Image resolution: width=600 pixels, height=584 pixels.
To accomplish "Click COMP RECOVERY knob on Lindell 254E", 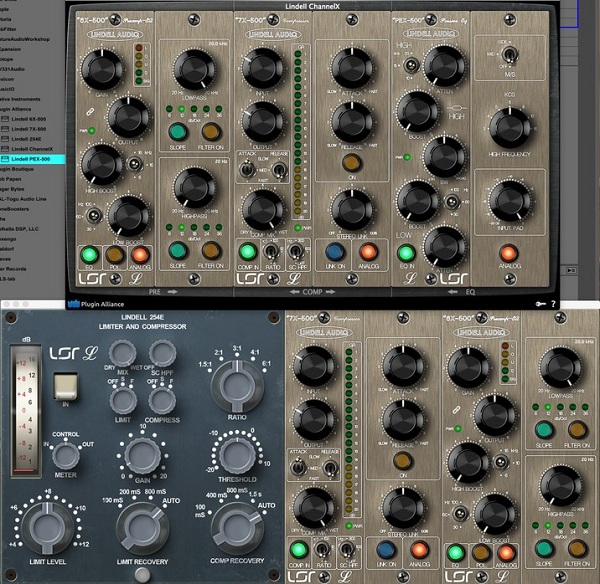I will point(237,528).
